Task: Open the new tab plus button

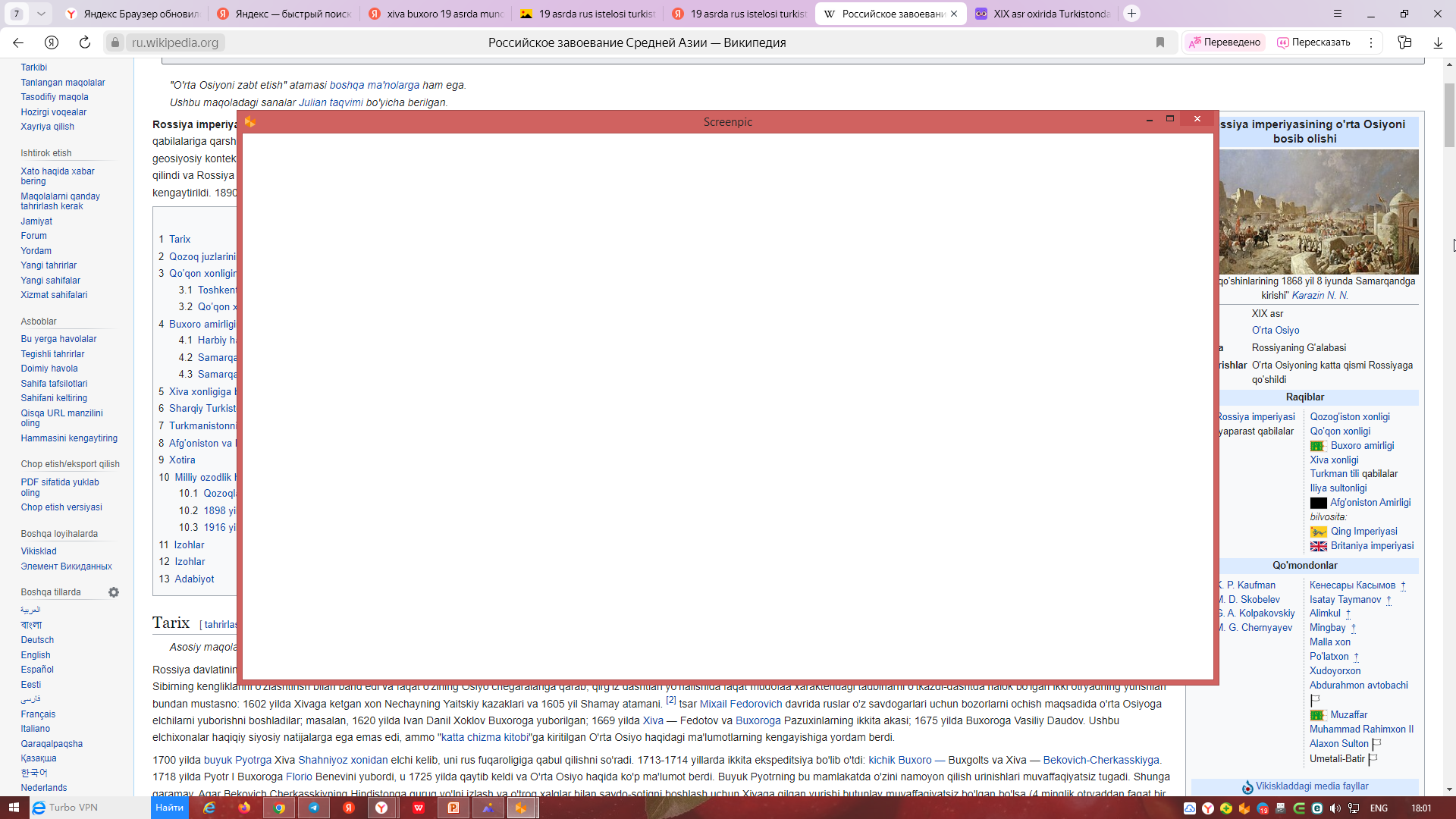Action: click(x=1131, y=14)
